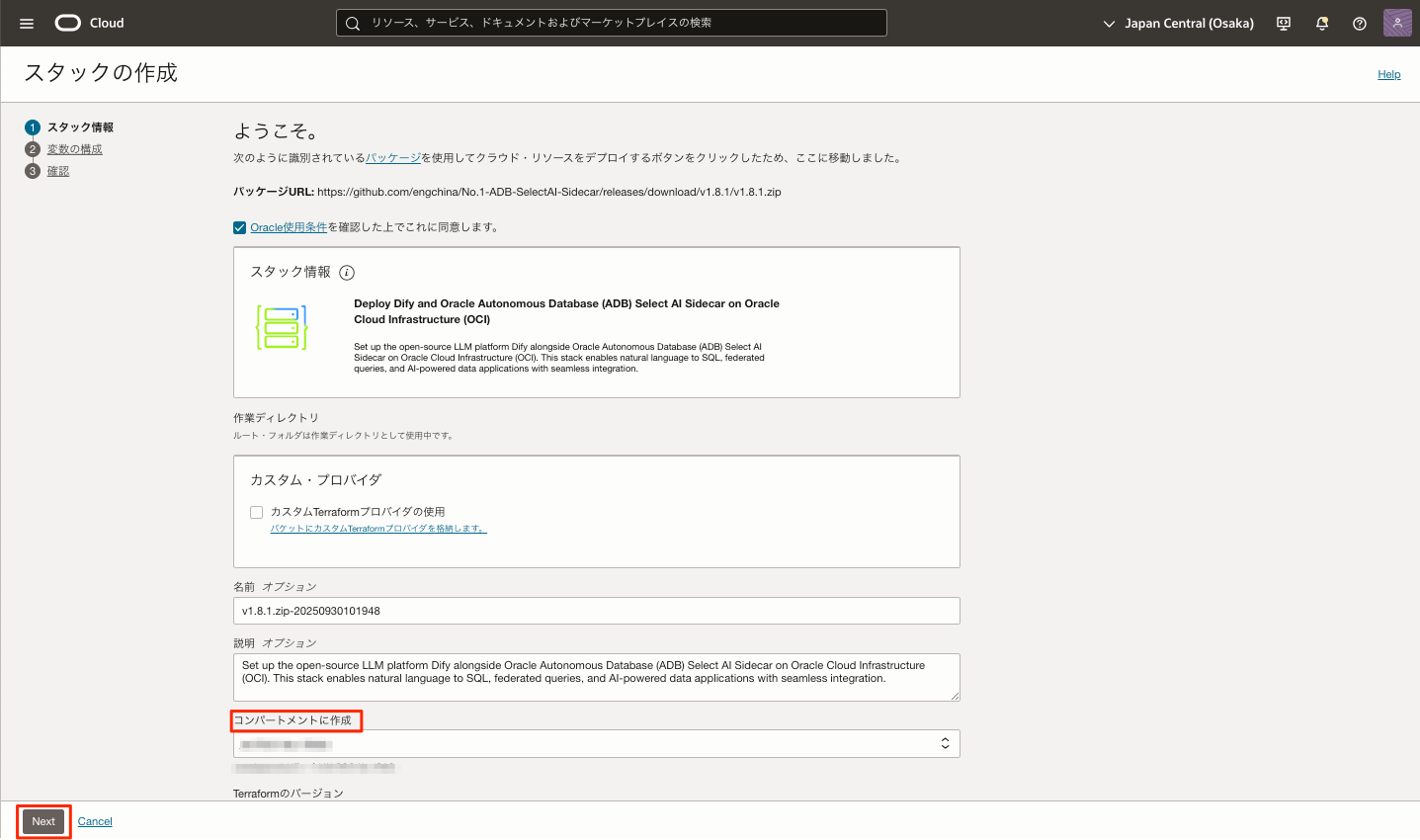Click step 2 circle for 変数の構成

click(x=33, y=149)
